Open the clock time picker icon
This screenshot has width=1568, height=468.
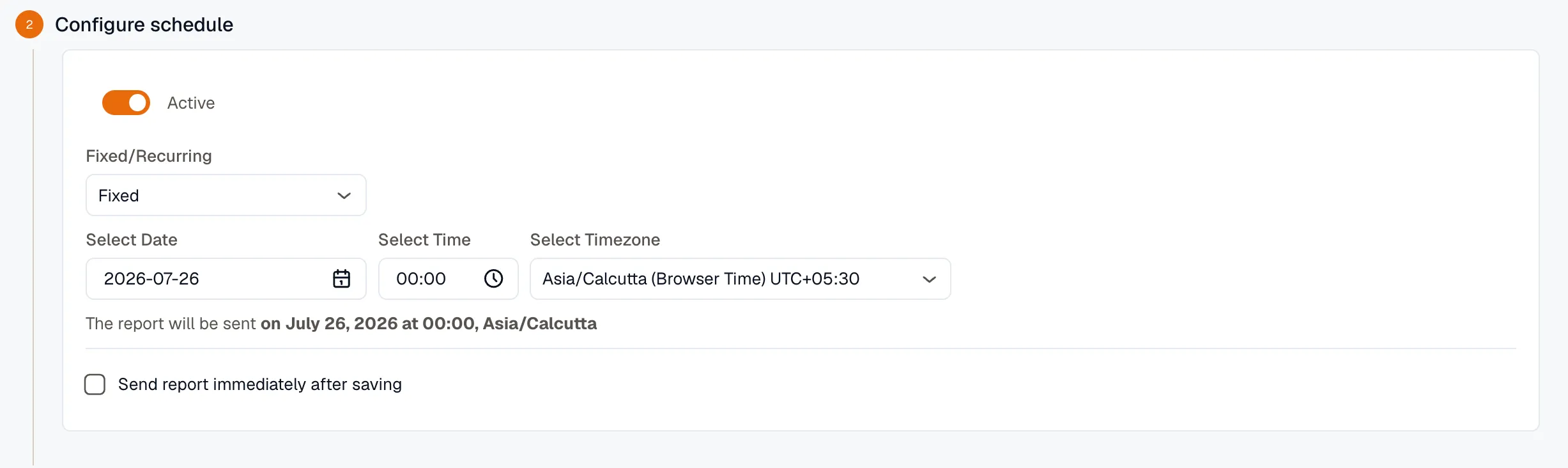point(493,279)
